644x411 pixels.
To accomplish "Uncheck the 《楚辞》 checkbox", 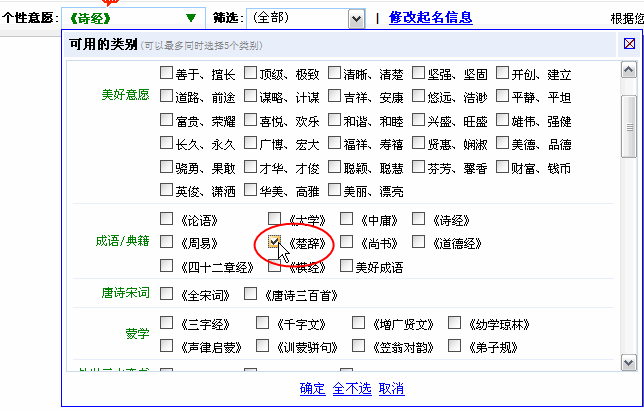I will point(275,242).
